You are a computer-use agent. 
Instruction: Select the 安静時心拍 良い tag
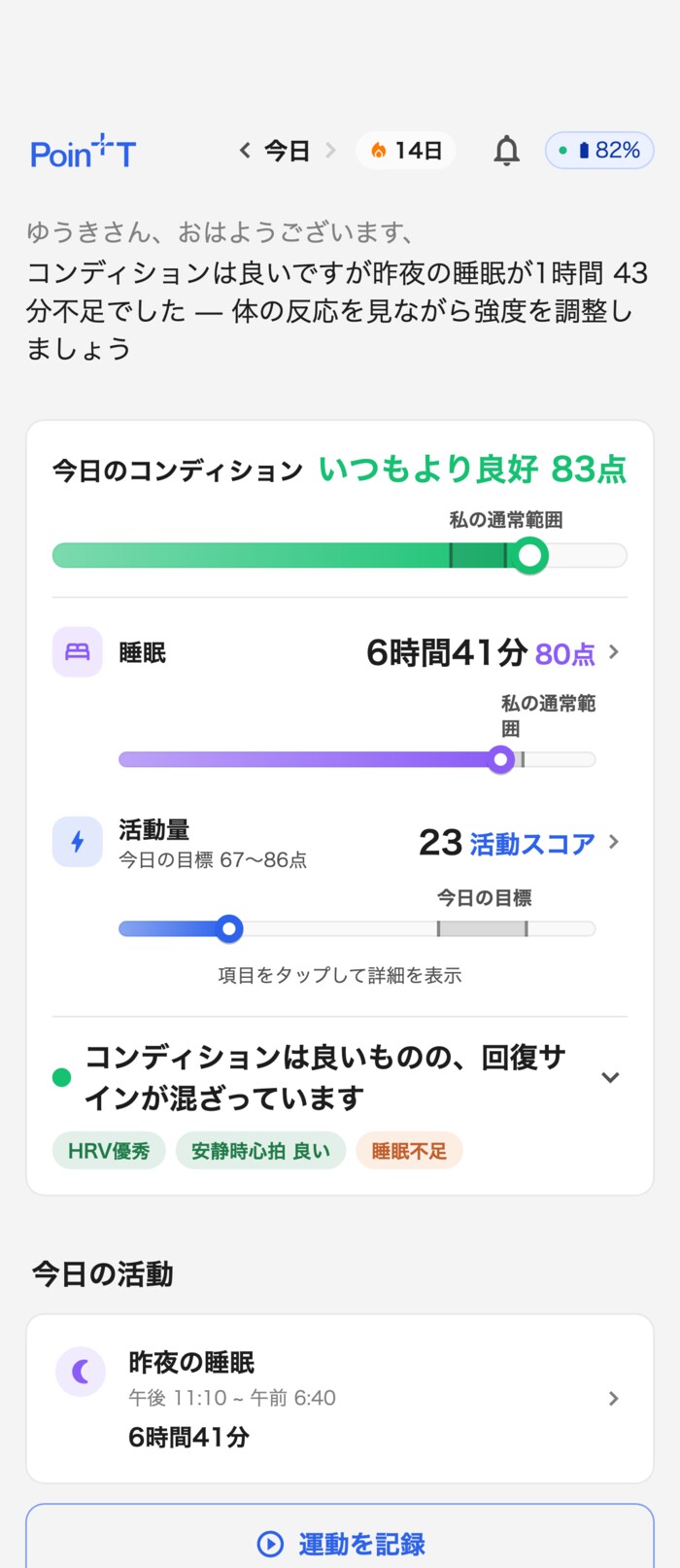pyautogui.click(x=260, y=1151)
